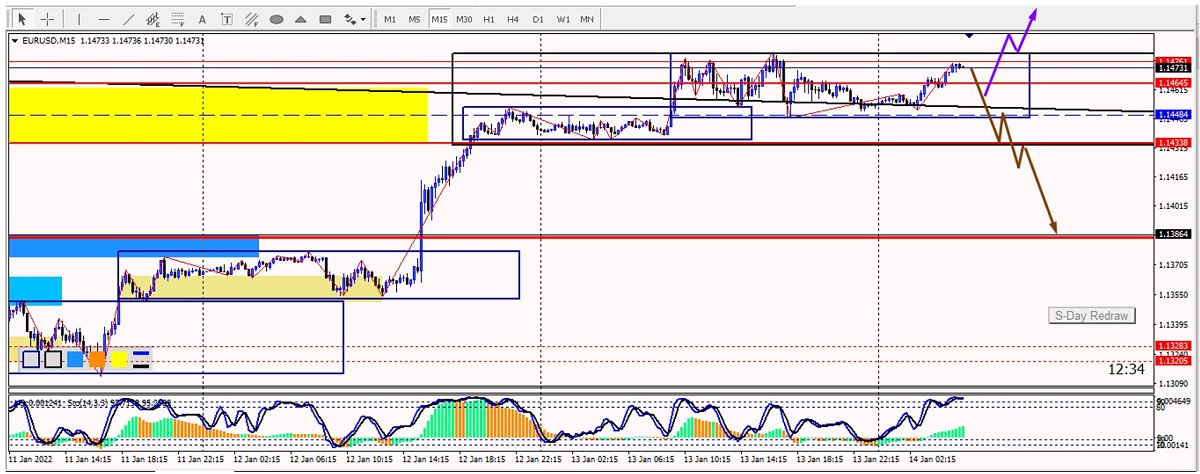Select the Fibonacci retracement tool

[x=178, y=19]
